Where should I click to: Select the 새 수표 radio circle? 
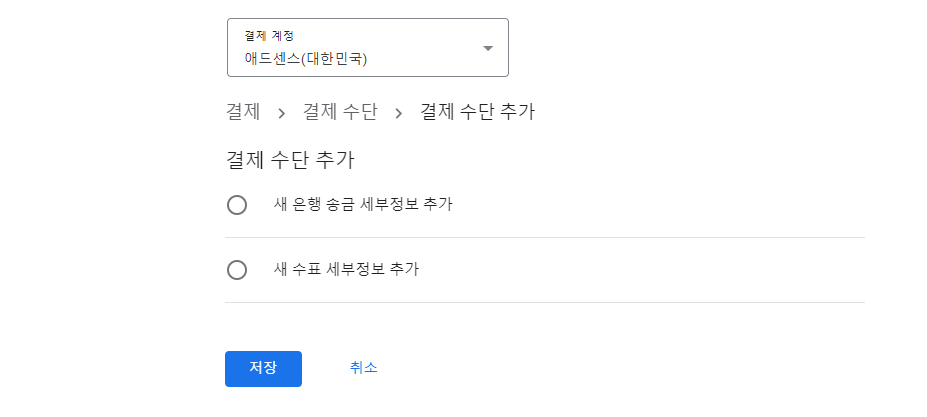click(236, 270)
